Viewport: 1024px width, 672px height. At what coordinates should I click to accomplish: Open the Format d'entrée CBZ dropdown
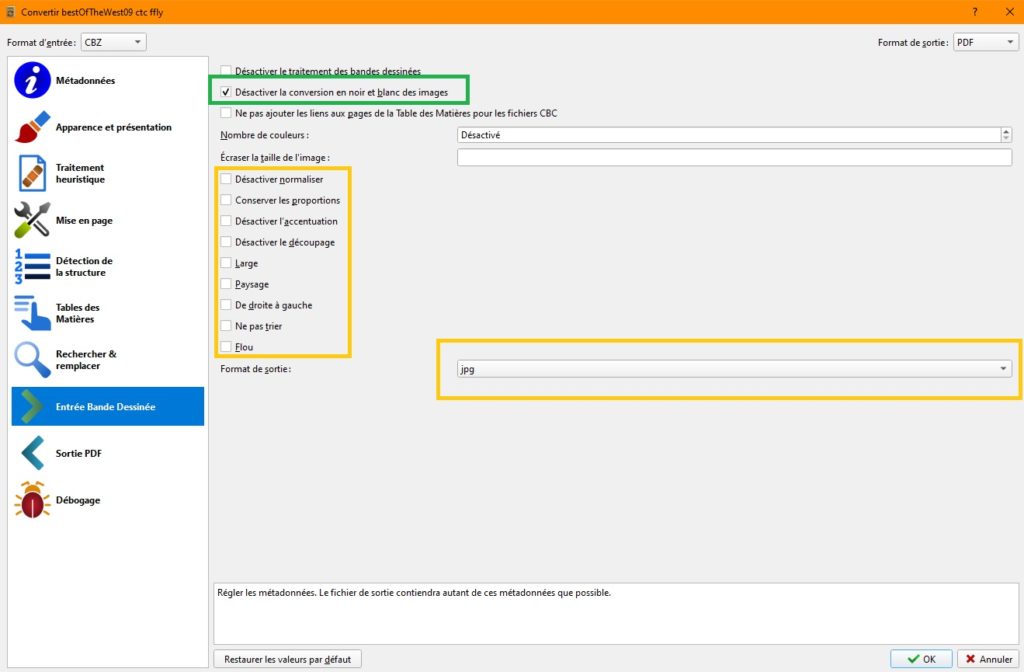114,42
